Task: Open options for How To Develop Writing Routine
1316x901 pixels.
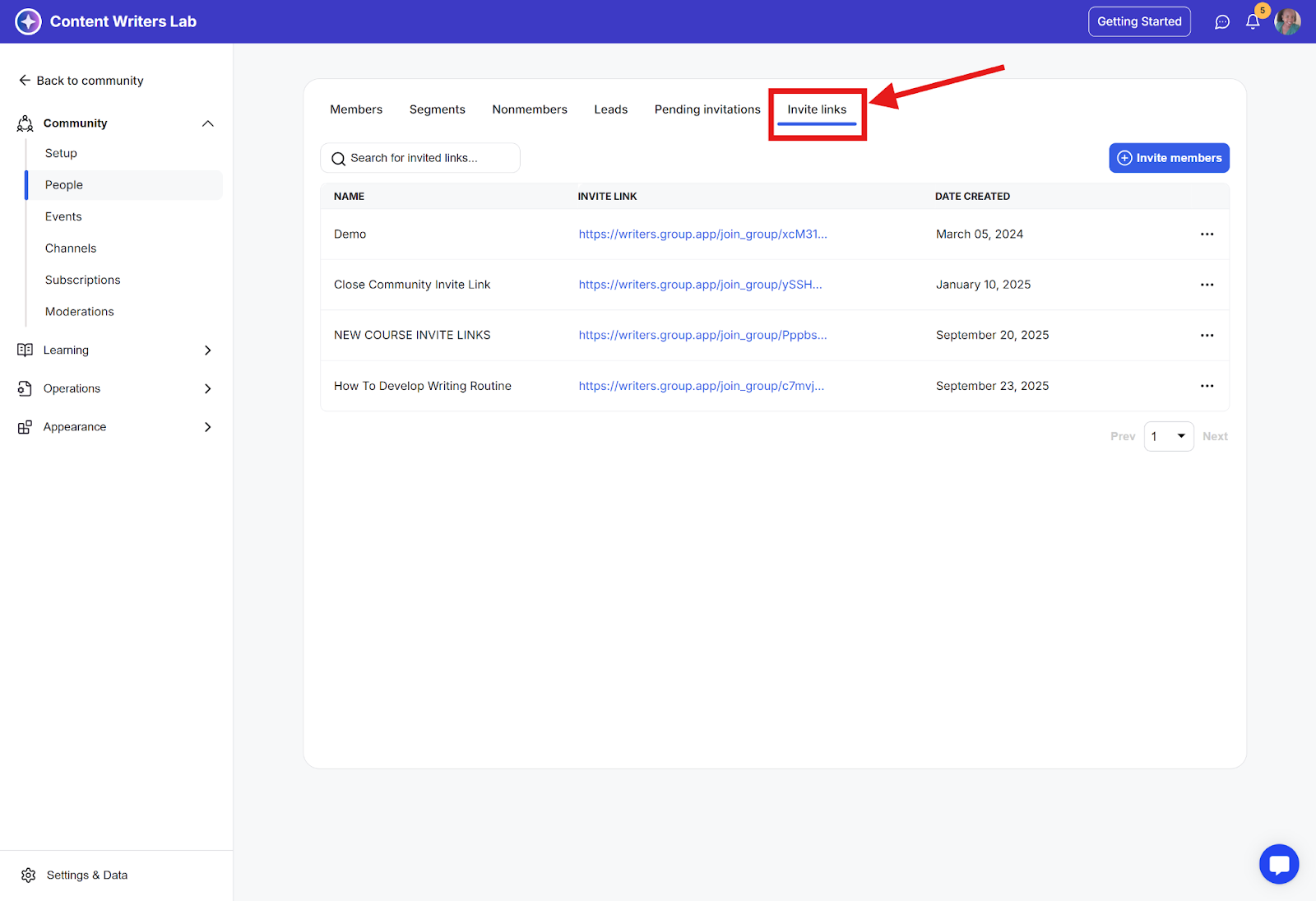Action: coord(1207,386)
